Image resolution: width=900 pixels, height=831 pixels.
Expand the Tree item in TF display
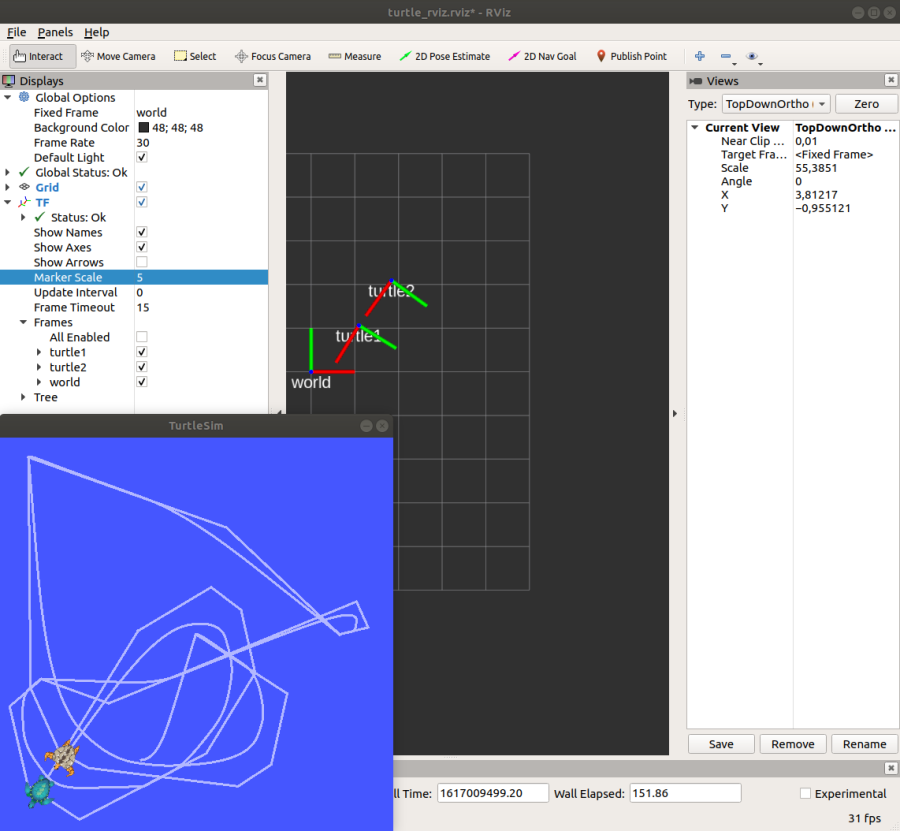(22, 397)
